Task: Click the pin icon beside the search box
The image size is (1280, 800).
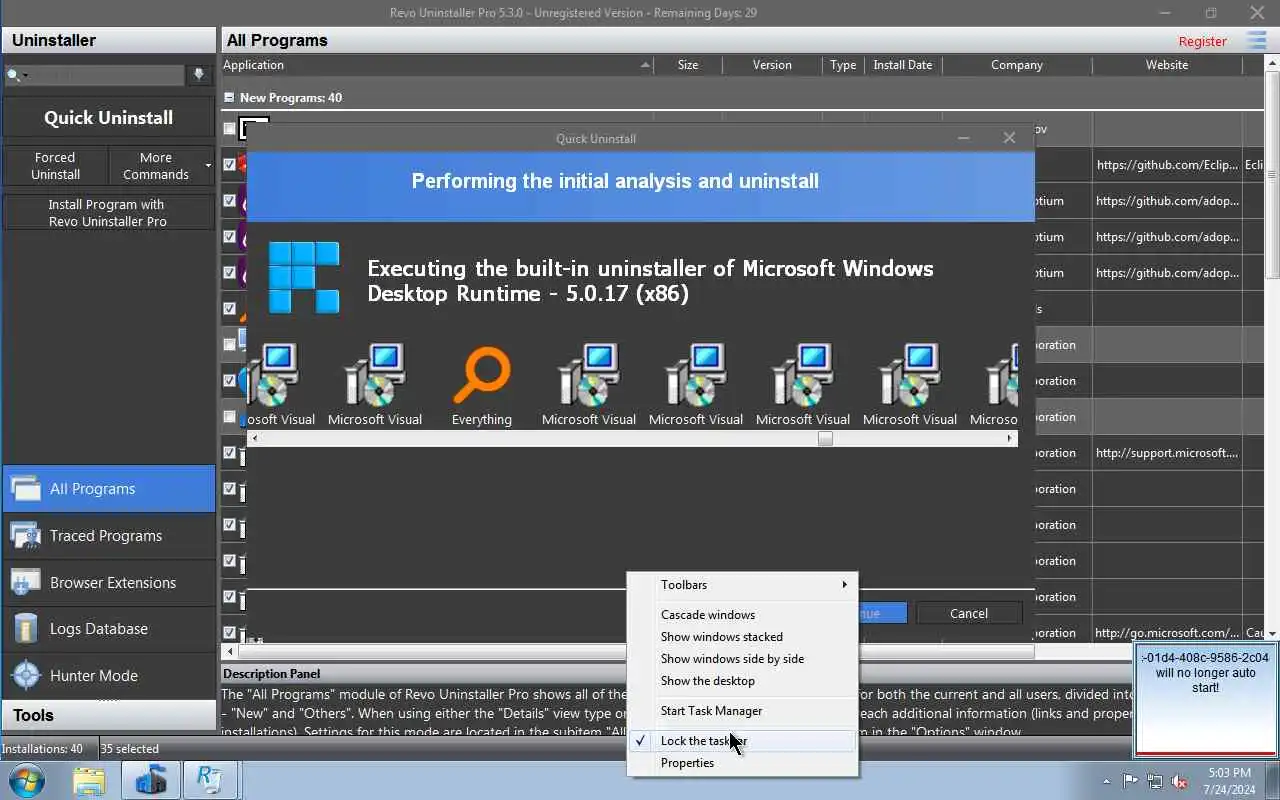Action: [x=199, y=74]
